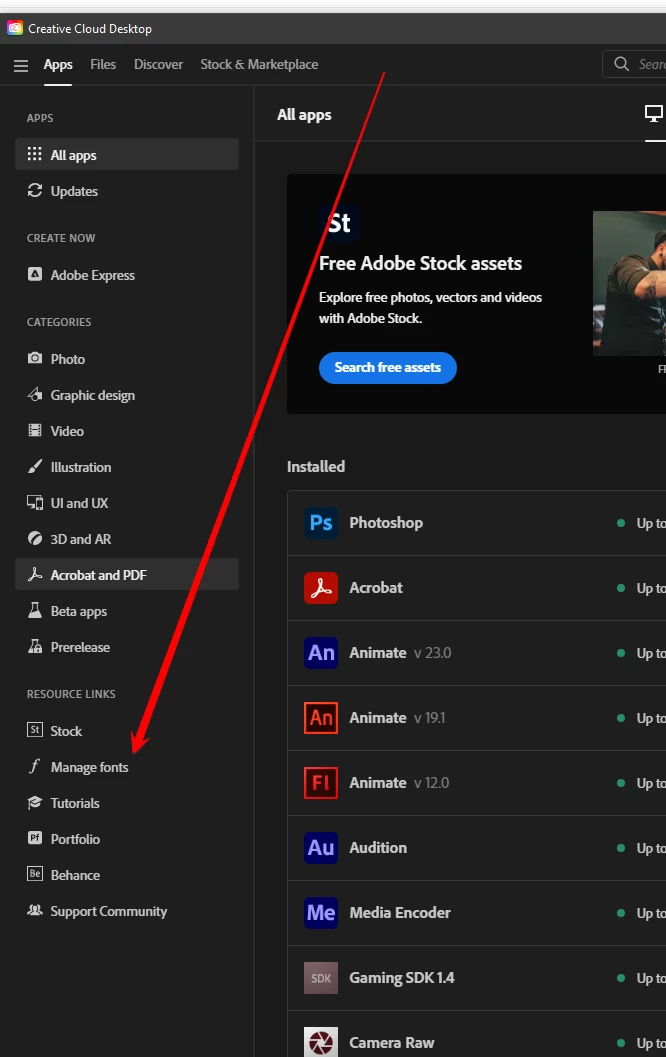Viewport: 666px width, 1057px height.
Task: Click the Photo camera icon
Action: (x=34, y=358)
